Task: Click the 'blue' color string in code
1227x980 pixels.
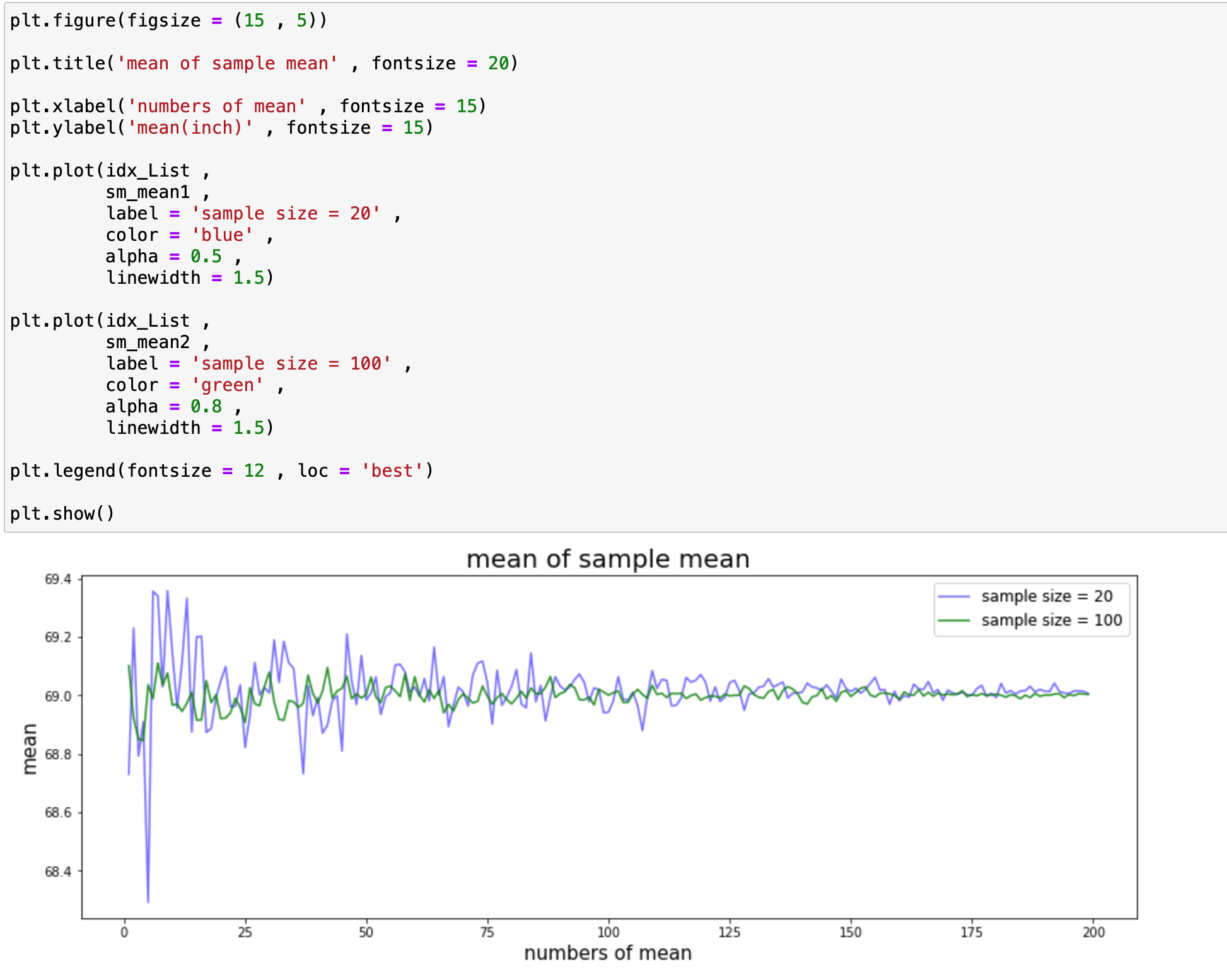Action: 222,235
